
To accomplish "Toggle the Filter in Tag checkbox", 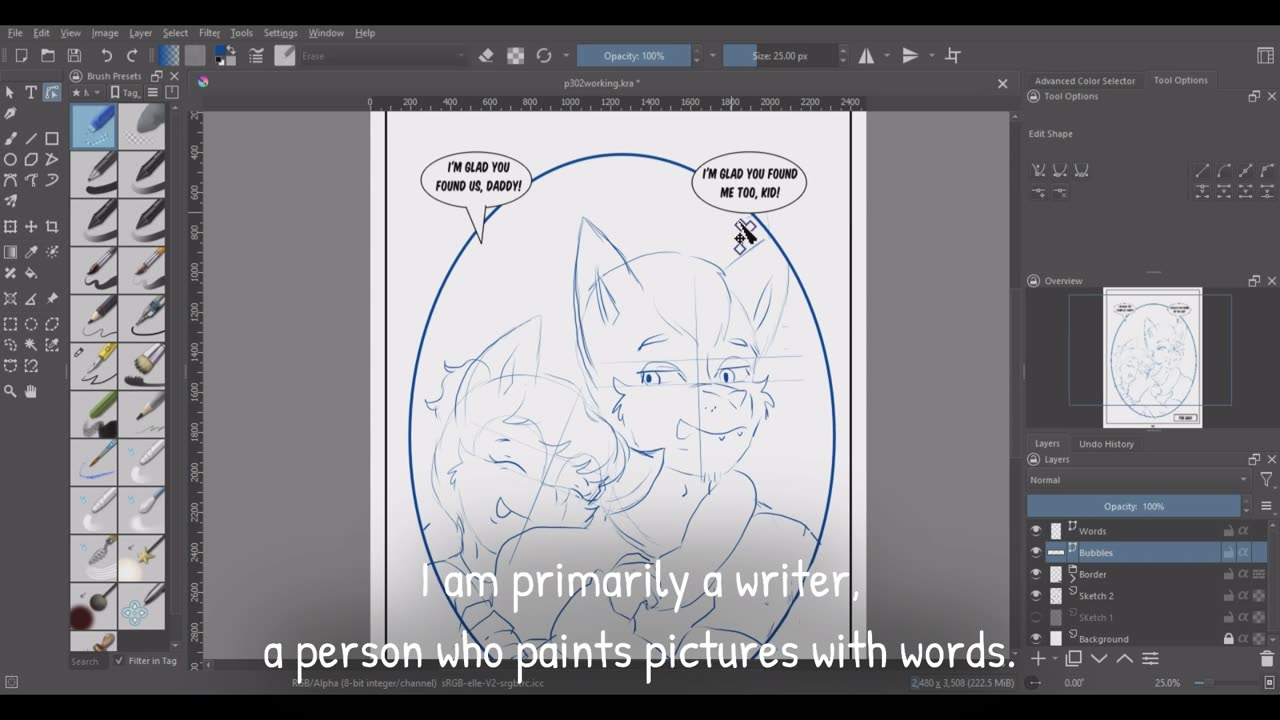I will [120, 661].
